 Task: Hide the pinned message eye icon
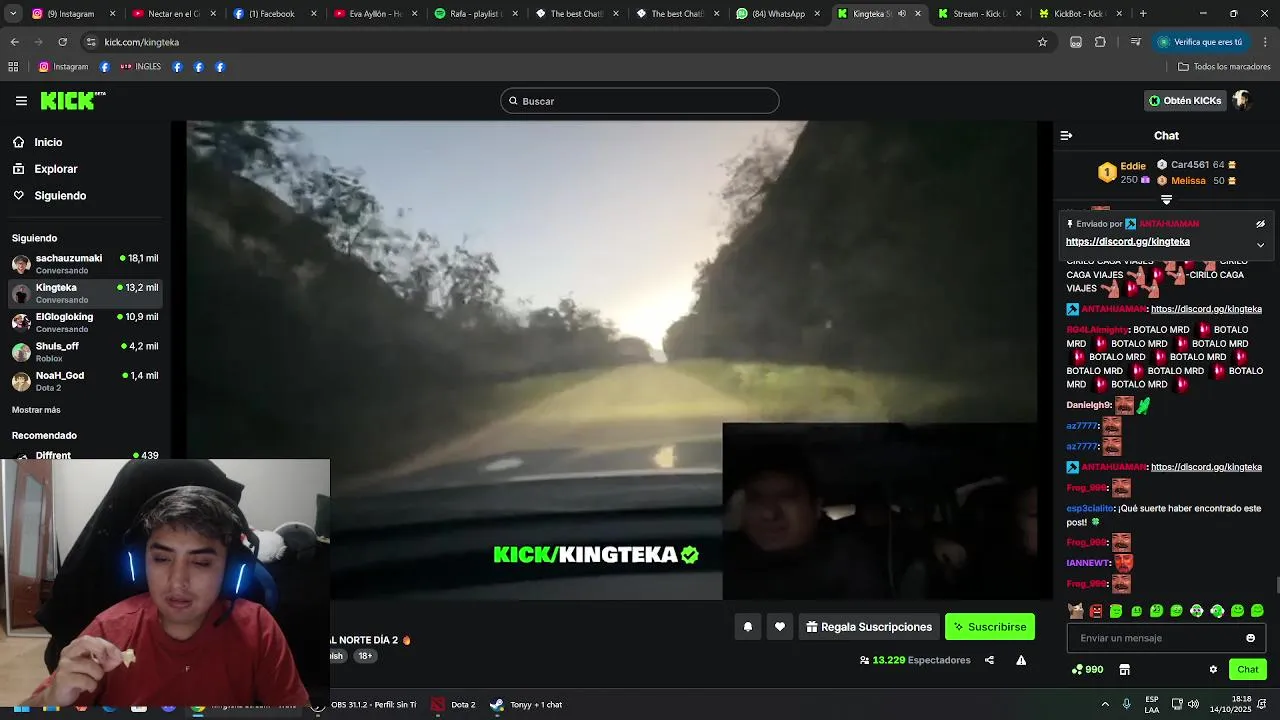pos(1260,224)
